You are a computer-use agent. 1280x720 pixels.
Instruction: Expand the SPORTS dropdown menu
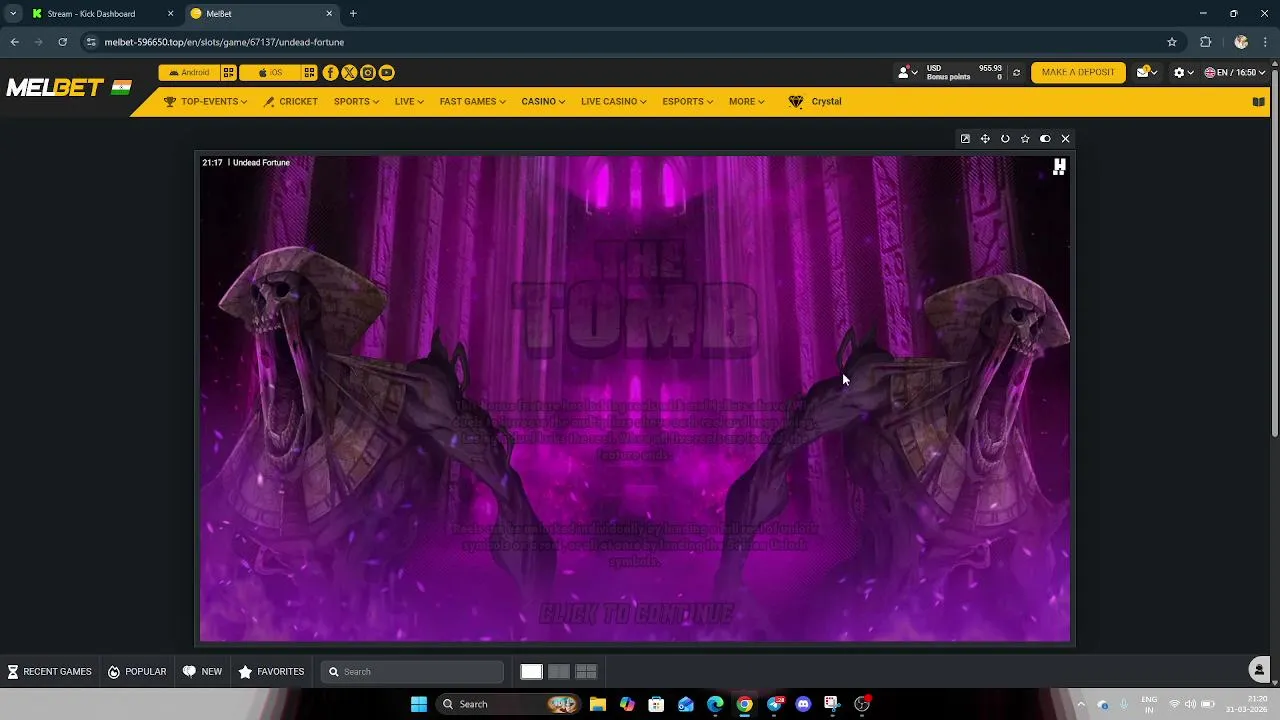[x=356, y=101]
